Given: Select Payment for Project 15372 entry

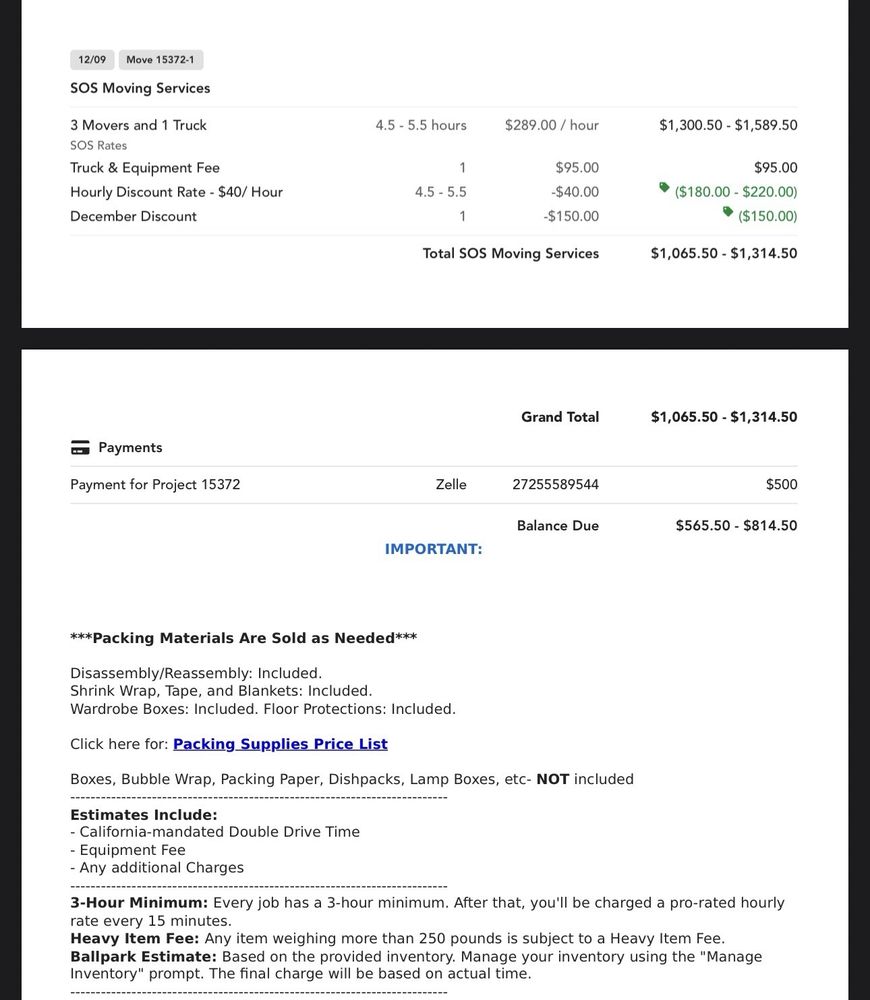Looking at the screenshot, I should pyautogui.click(x=155, y=485).
